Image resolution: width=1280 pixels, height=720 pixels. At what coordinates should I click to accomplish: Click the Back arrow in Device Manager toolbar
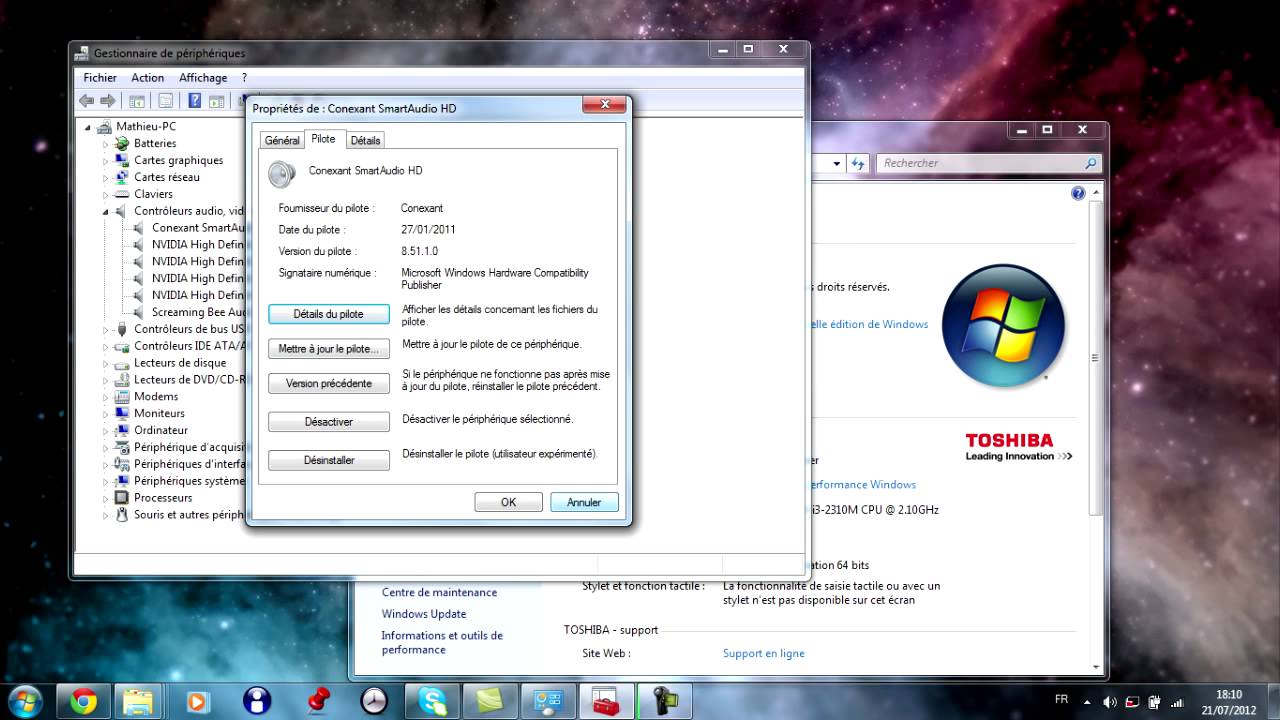pyautogui.click(x=86, y=101)
